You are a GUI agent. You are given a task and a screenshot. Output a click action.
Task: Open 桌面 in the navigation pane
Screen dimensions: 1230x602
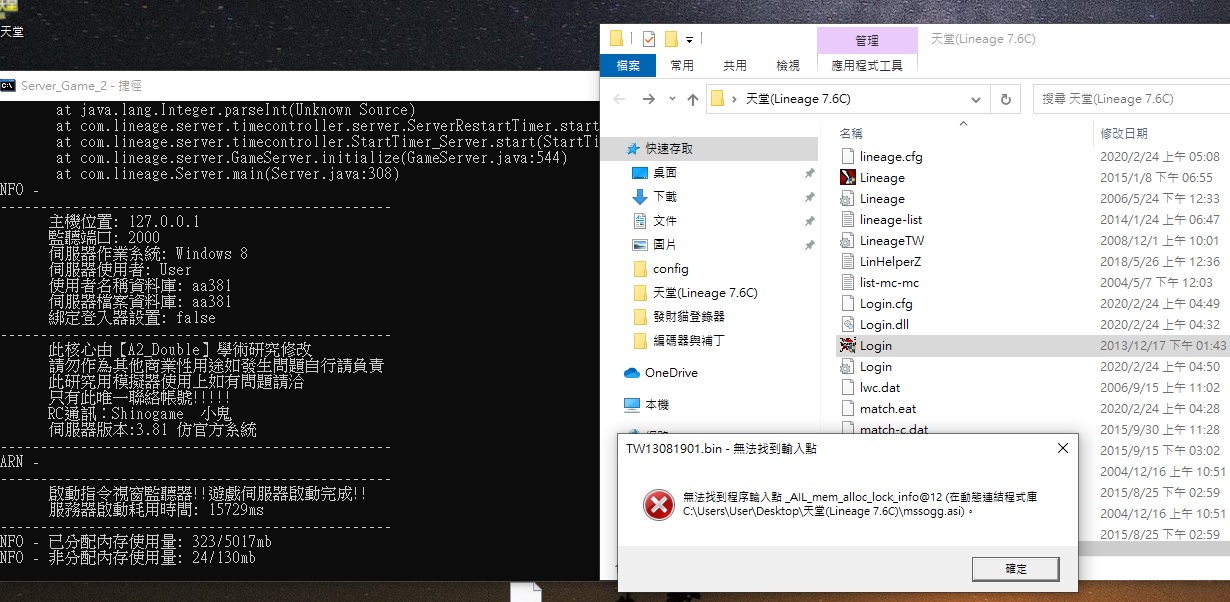665,172
